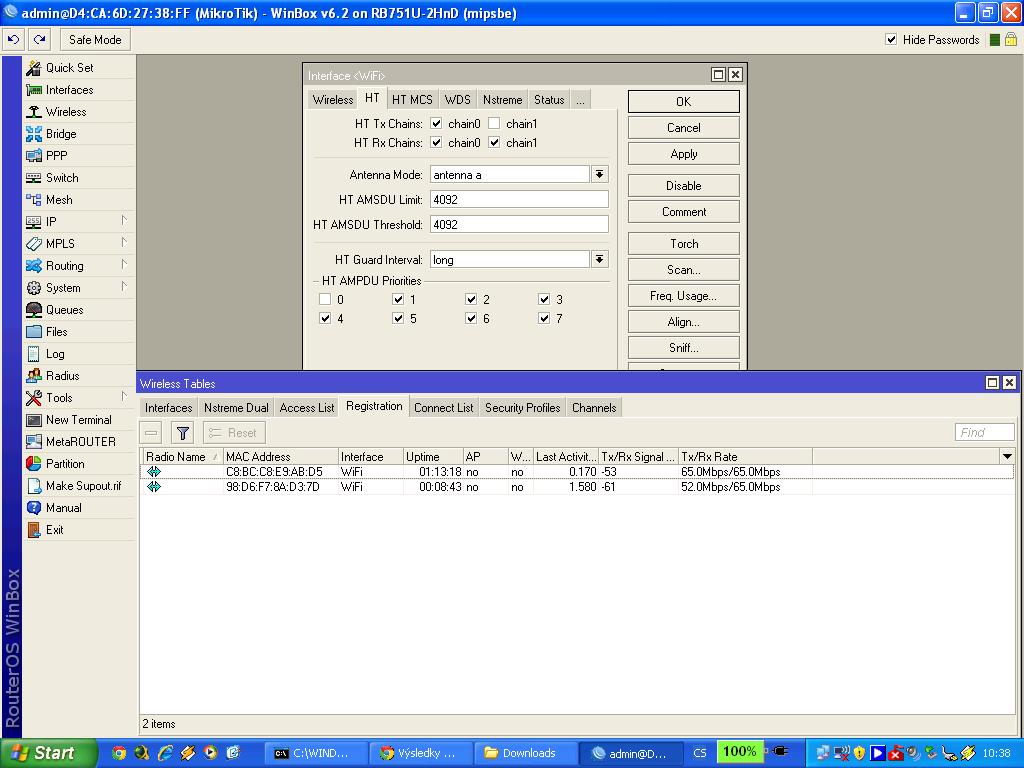The height and width of the screenshot is (768, 1024).
Task: Switch to Access List tab
Action: click(x=306, y=408)
